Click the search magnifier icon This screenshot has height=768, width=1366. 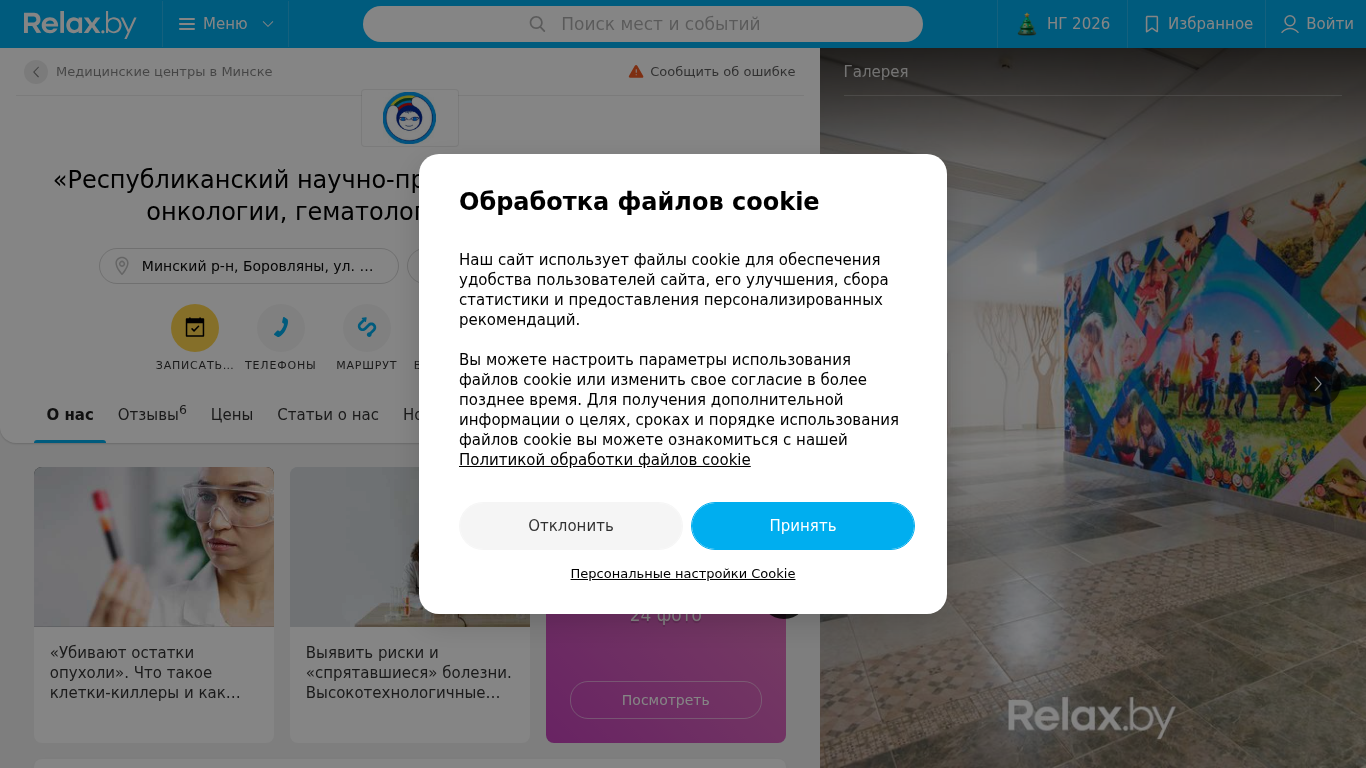tap(537, 24)
